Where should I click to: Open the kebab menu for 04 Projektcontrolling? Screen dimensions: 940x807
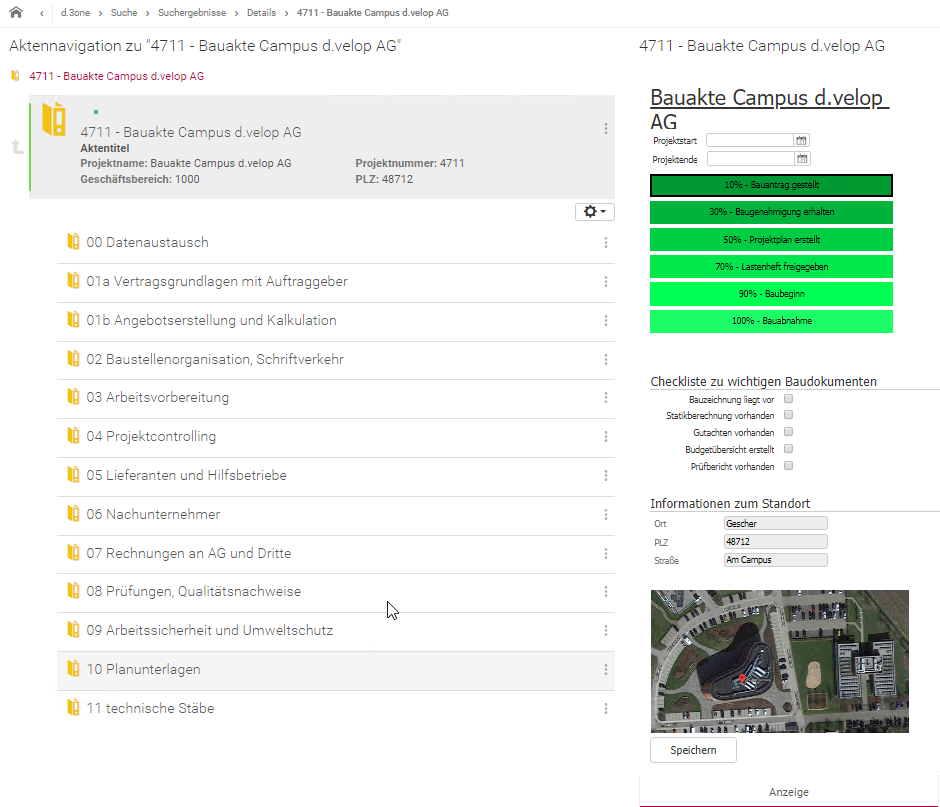pyautogui.click(x=605, y=436)
